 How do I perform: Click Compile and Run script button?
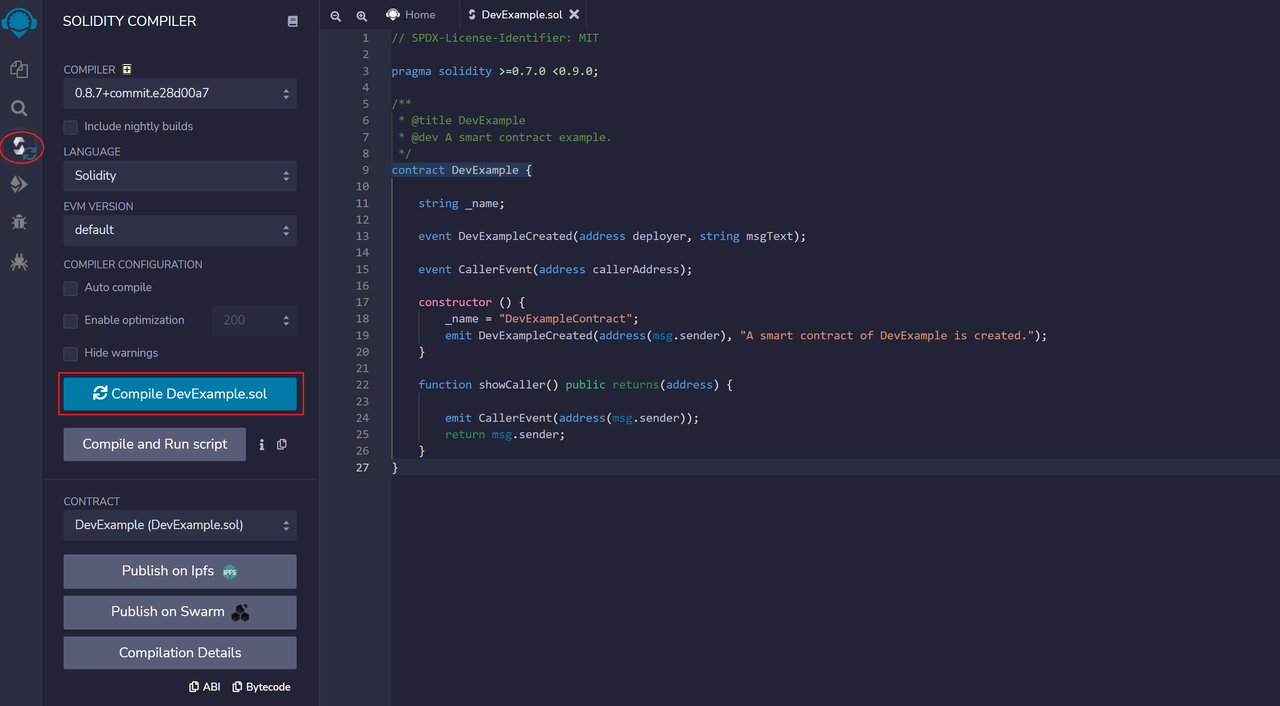coord(155,444)
